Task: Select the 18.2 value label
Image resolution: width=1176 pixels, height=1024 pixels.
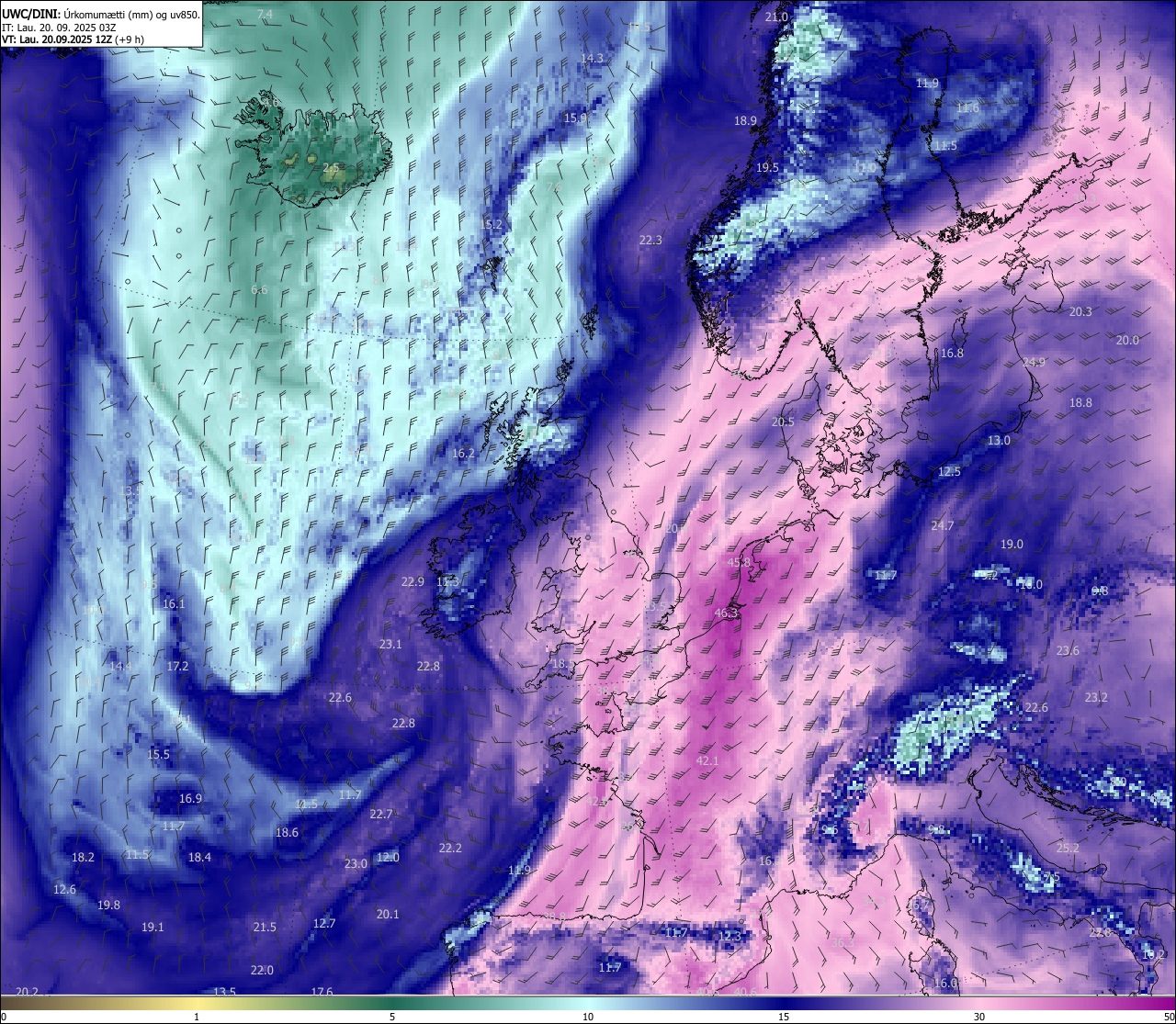Action: coord(83,857)
